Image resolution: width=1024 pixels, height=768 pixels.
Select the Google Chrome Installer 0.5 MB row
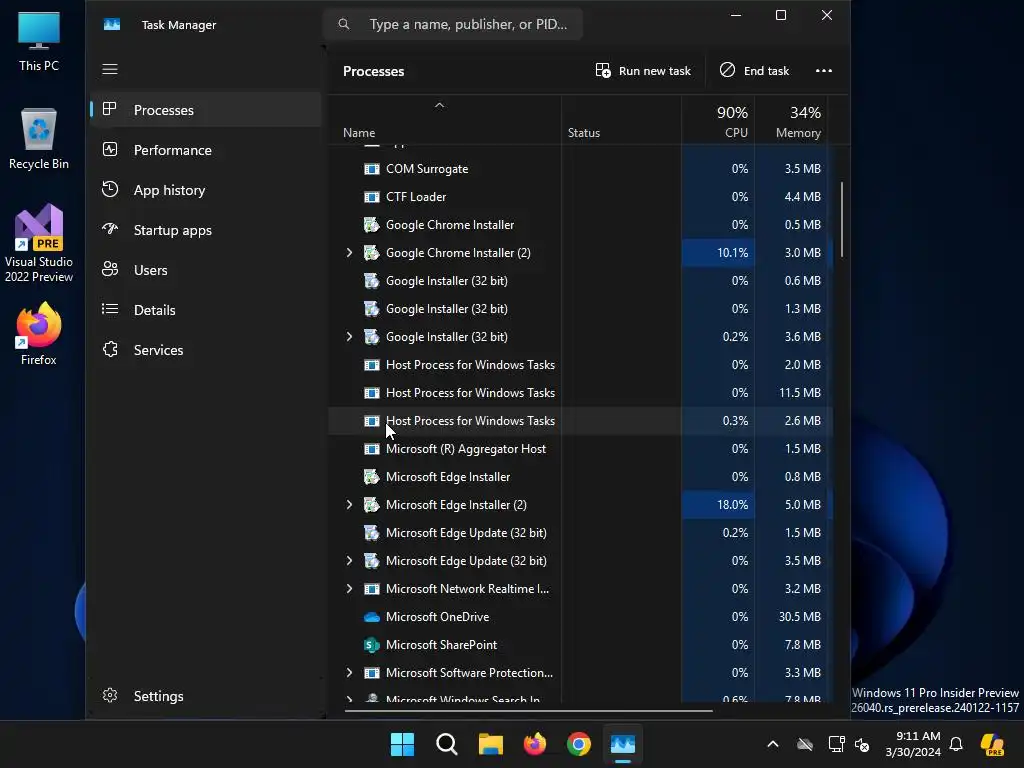(580, 225)
